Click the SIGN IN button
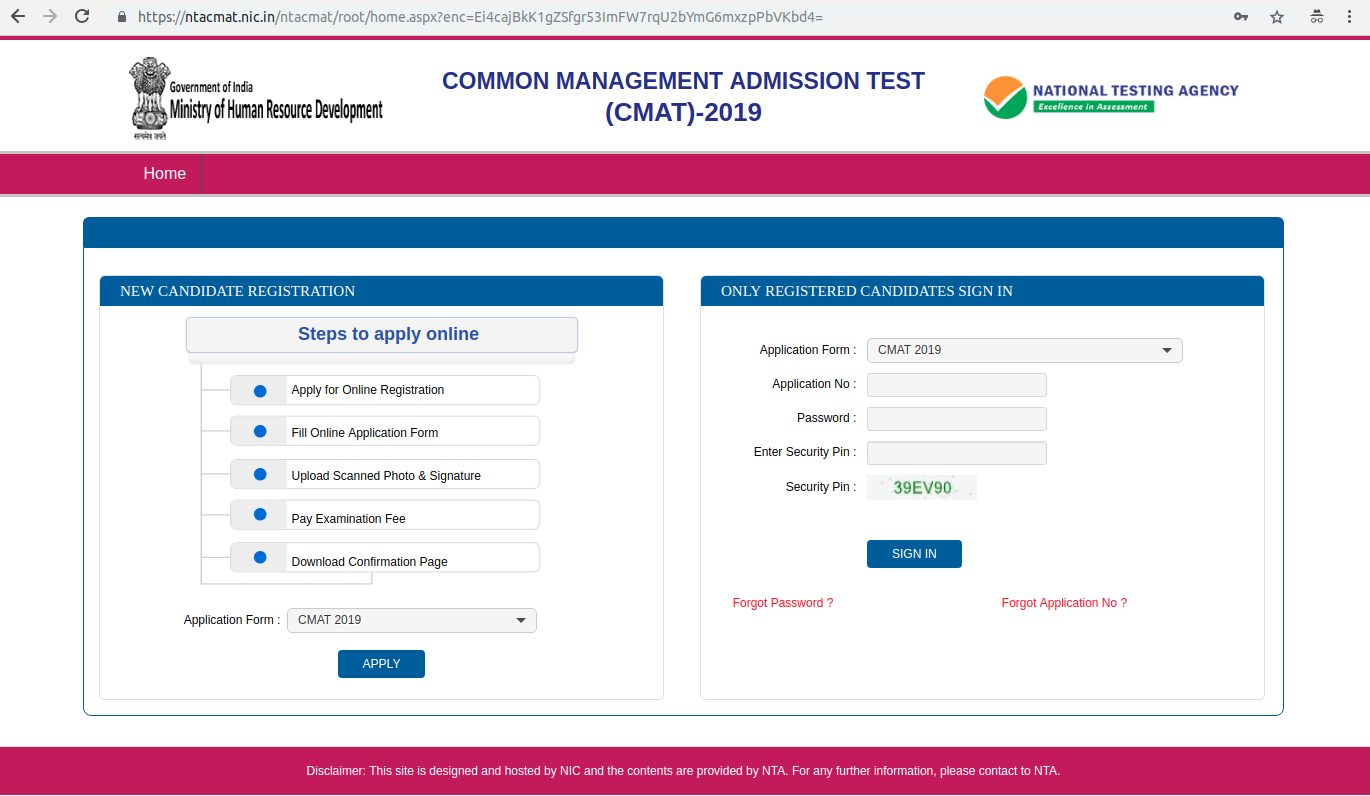Screen dimensions: 1370x796 [914, 554]
